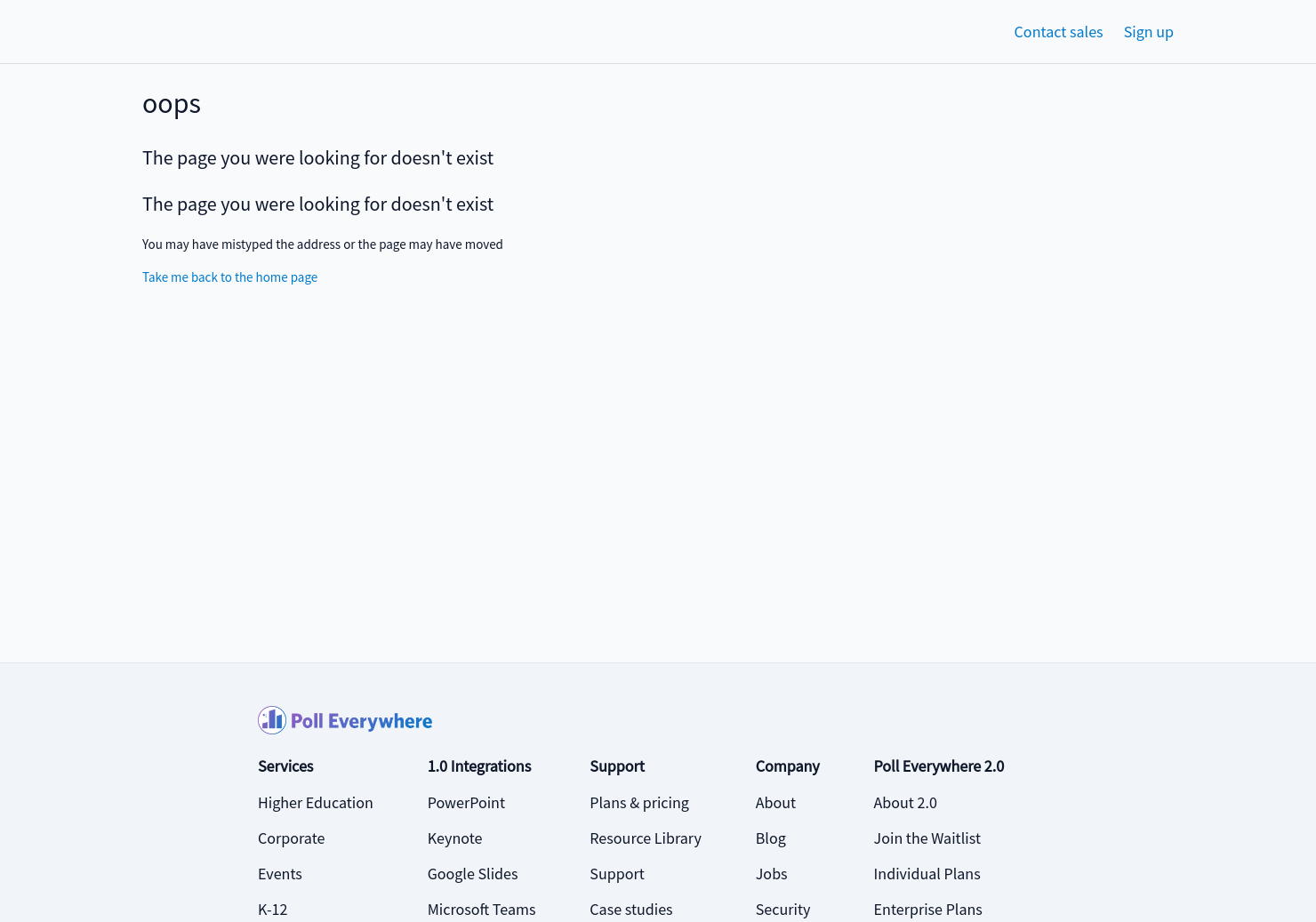This screenshot has width=1316, height=922.
Task: Visit the Blog link
Action: [770, 838]
